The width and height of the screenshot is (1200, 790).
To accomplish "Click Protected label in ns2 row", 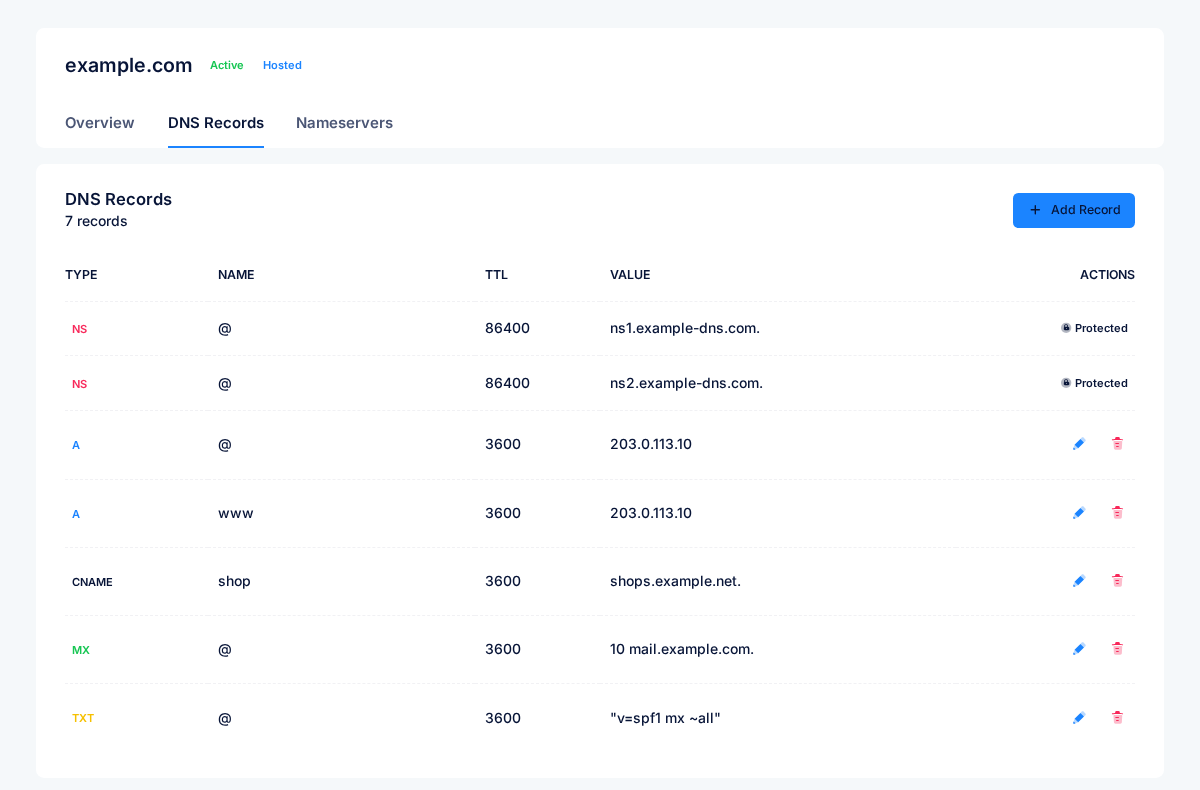I will click(1101, 383).
